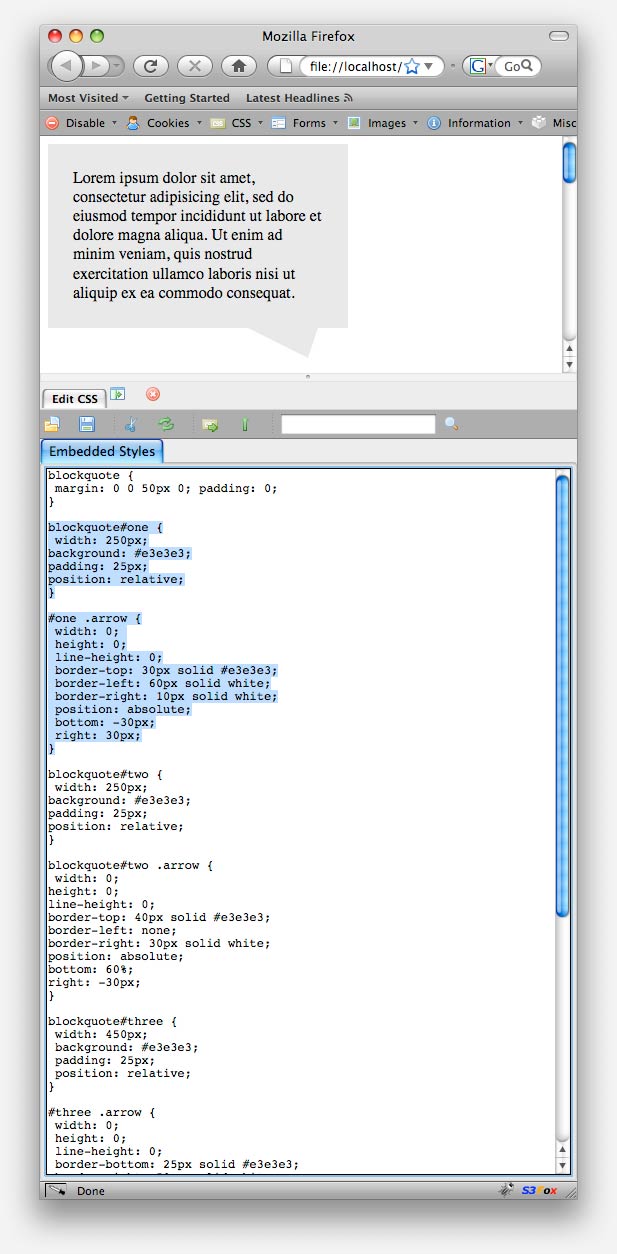Click the Stop loading X button
Screen dimensions: 617x1254
point(195,66)
